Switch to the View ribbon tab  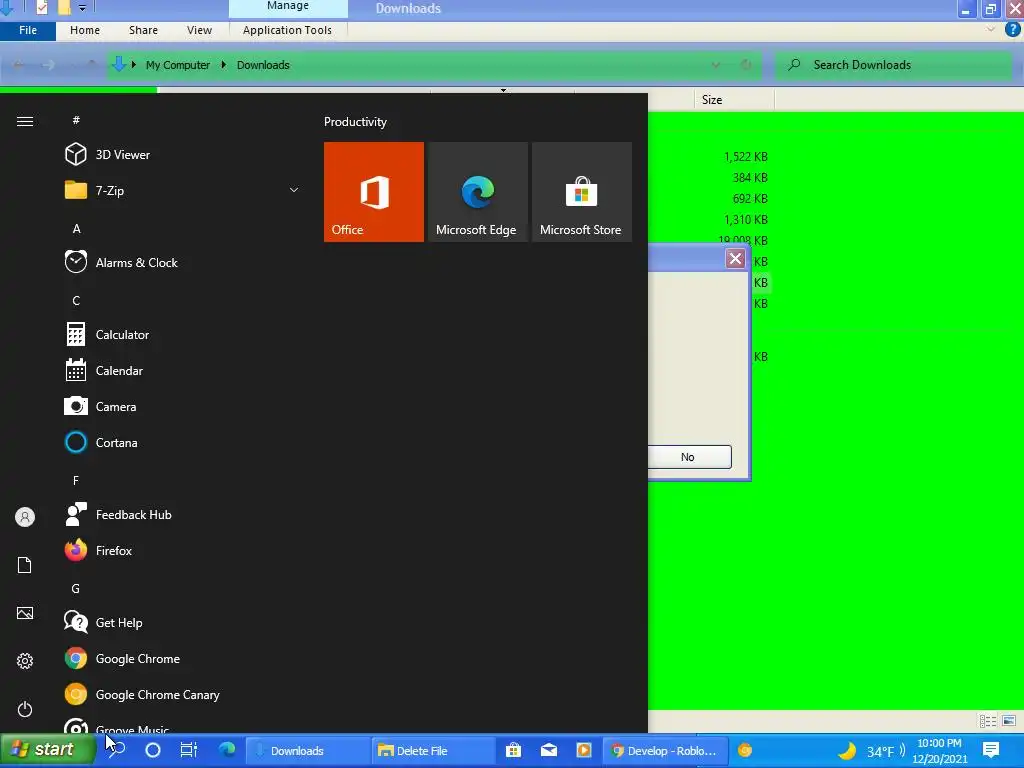199,30
